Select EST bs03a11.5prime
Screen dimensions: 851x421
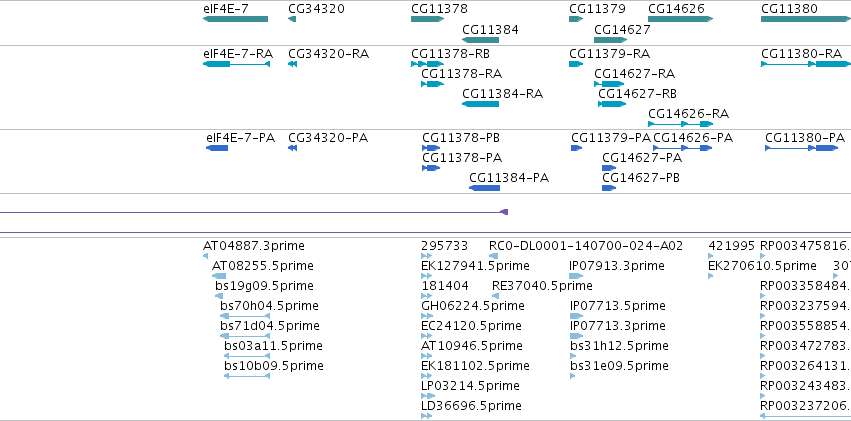tap(247, 356)
